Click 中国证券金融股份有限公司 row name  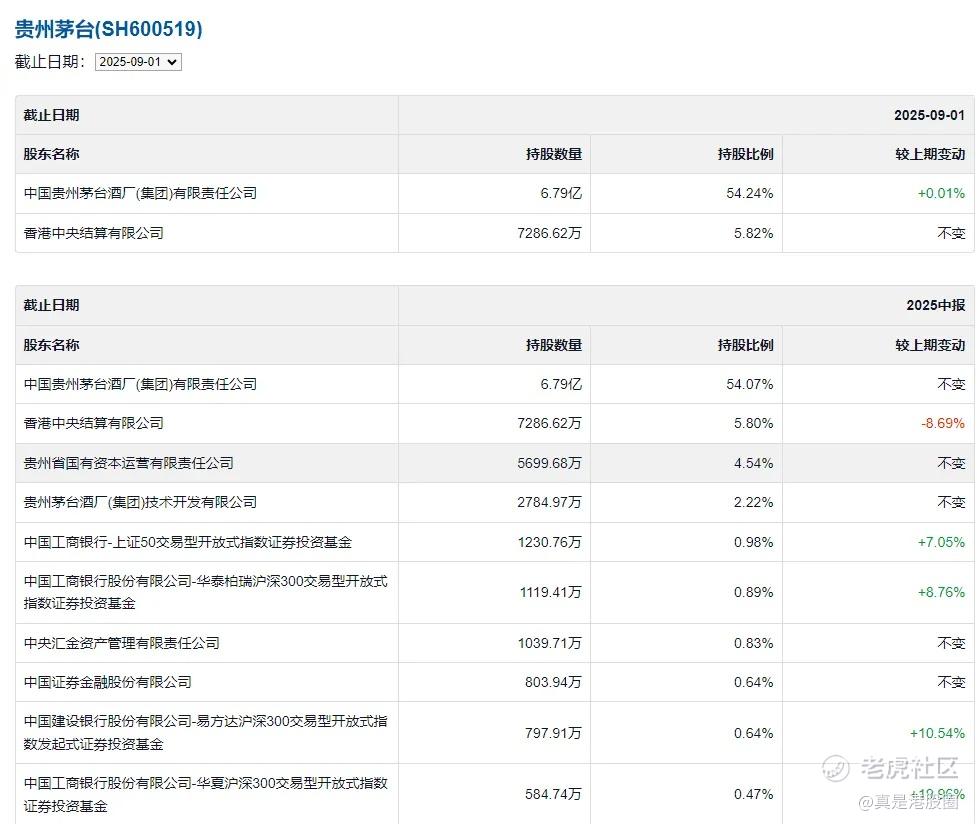click(x=107, y=683)
